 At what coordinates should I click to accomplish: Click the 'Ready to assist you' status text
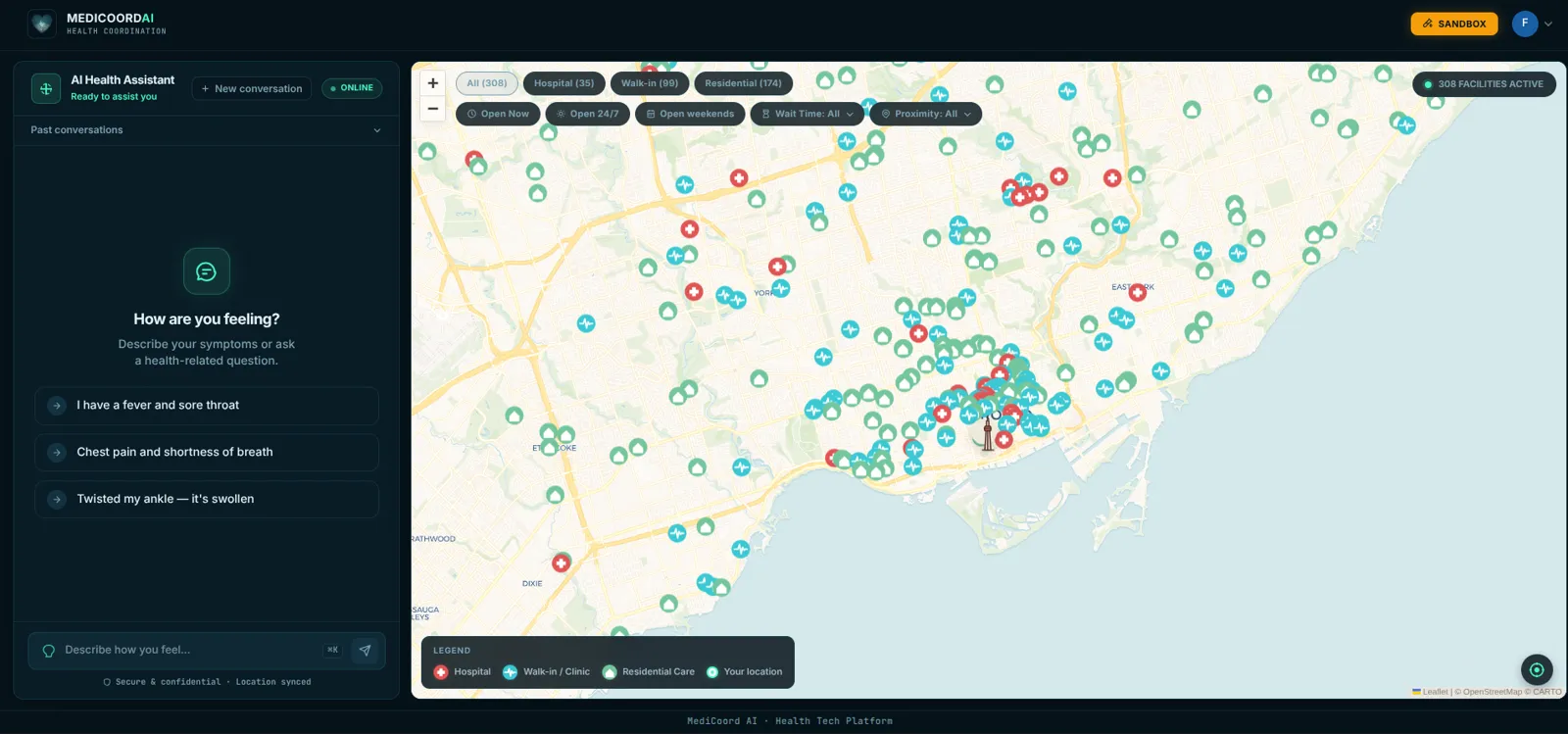[114, 97]
